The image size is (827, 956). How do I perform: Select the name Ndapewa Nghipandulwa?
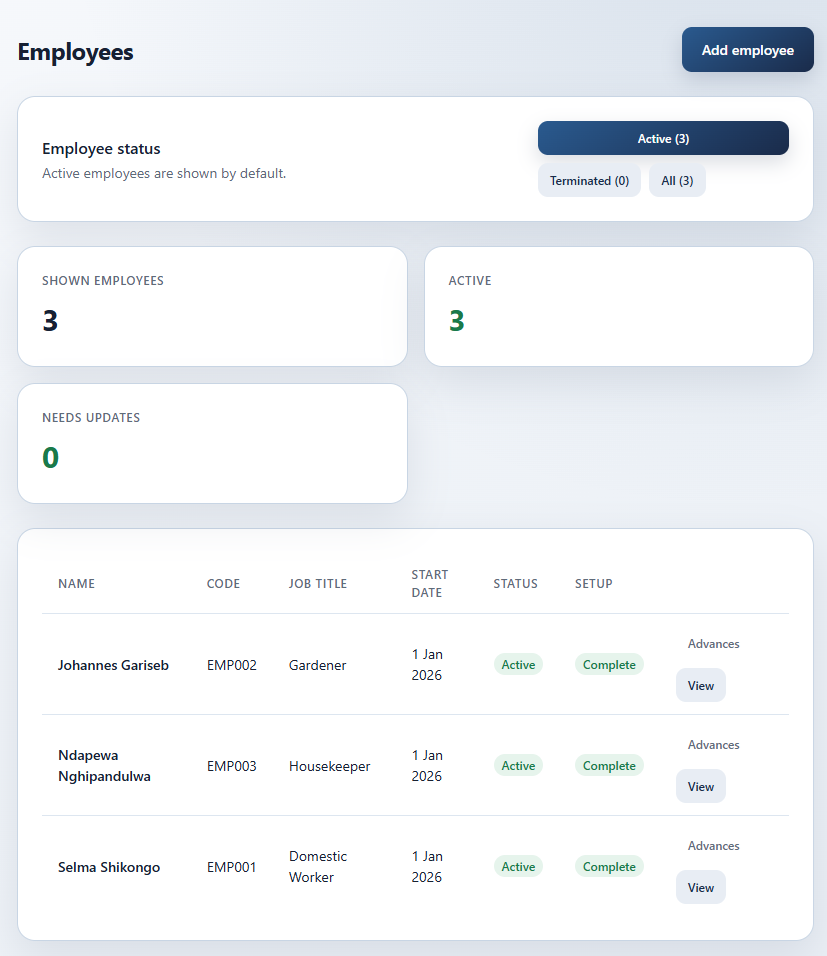coord(104,766)
